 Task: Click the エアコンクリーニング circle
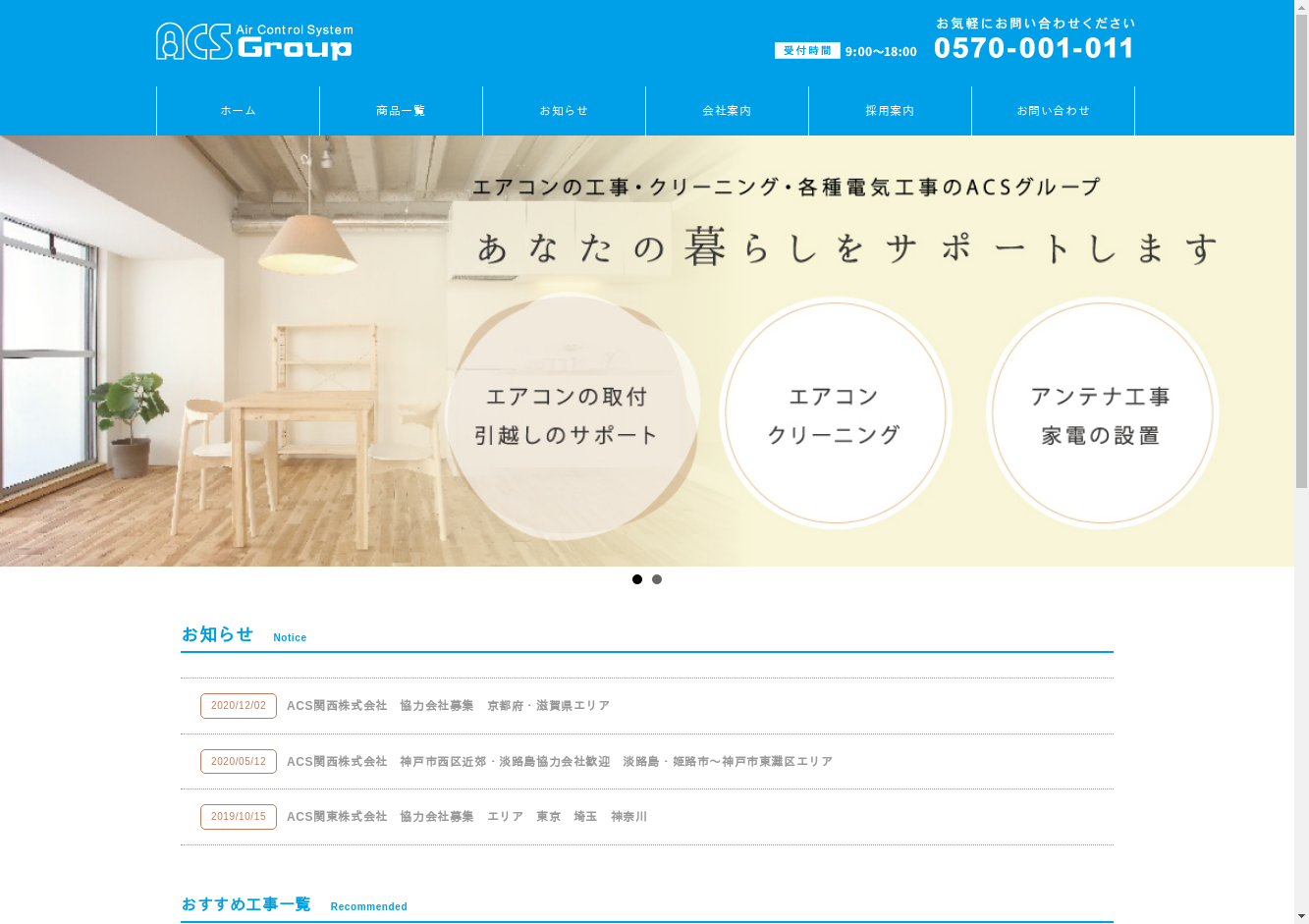click(836, 413)
